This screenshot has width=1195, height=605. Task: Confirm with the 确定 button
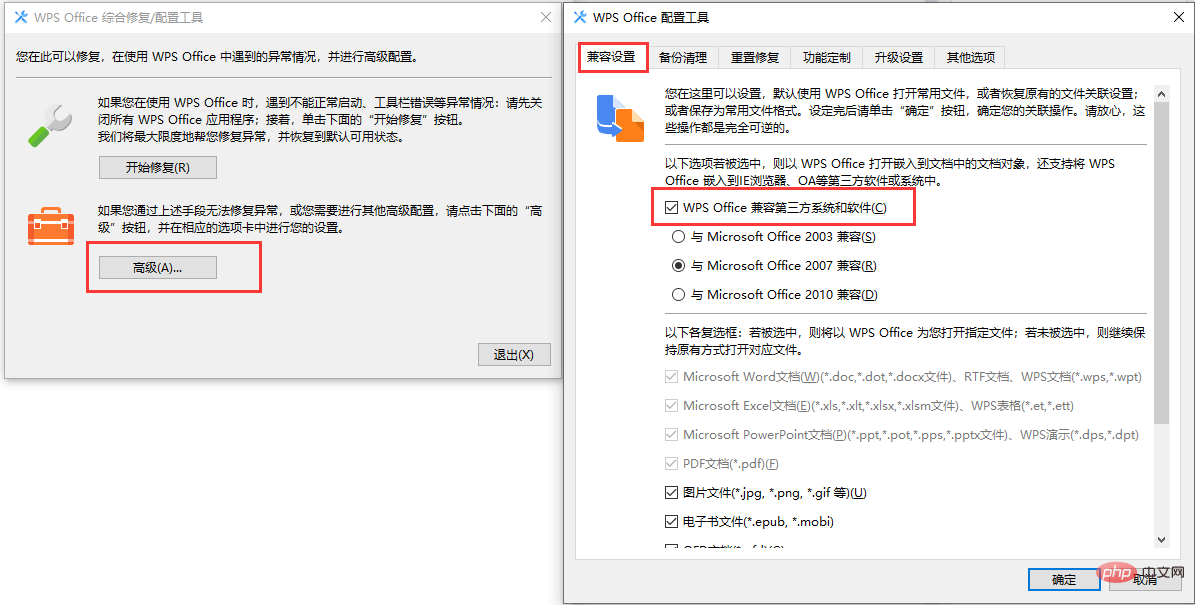pos(1064,580)
